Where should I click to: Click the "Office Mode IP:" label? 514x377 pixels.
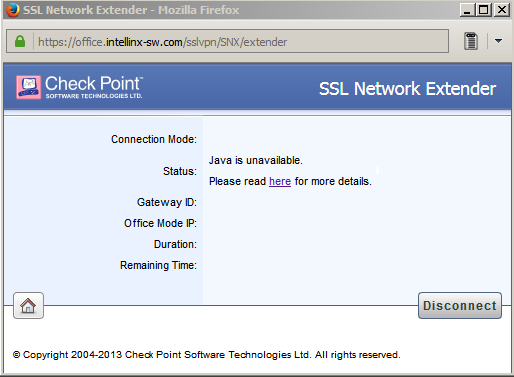click(x=160, y=223)
